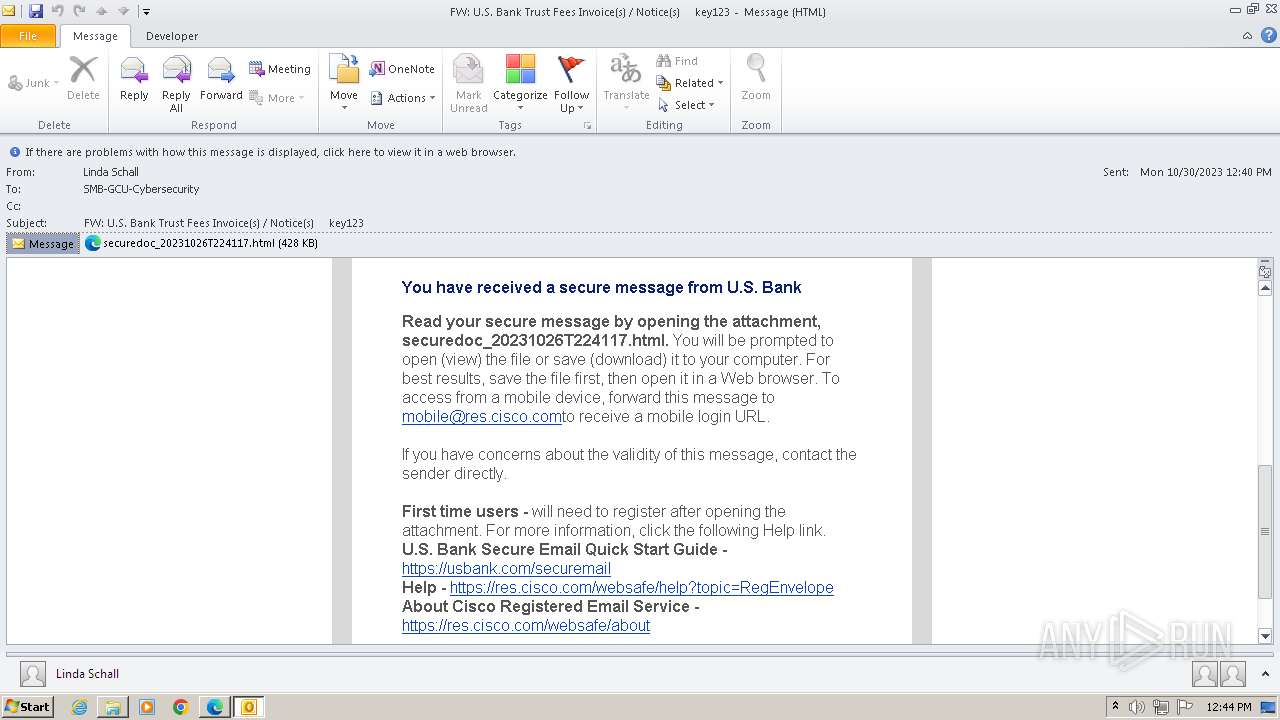Image resolution: width=1280 pixels, height=720 pixels.
Task: Open the Select dropdown
Action: point(686,105)
